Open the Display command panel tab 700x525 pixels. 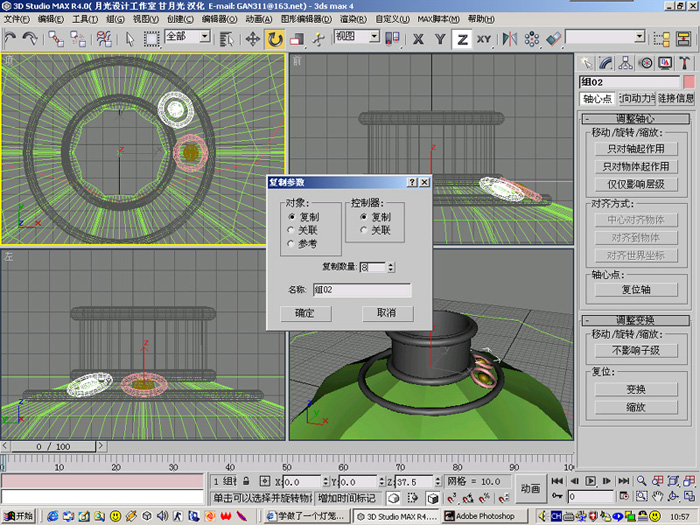(665, 63)
